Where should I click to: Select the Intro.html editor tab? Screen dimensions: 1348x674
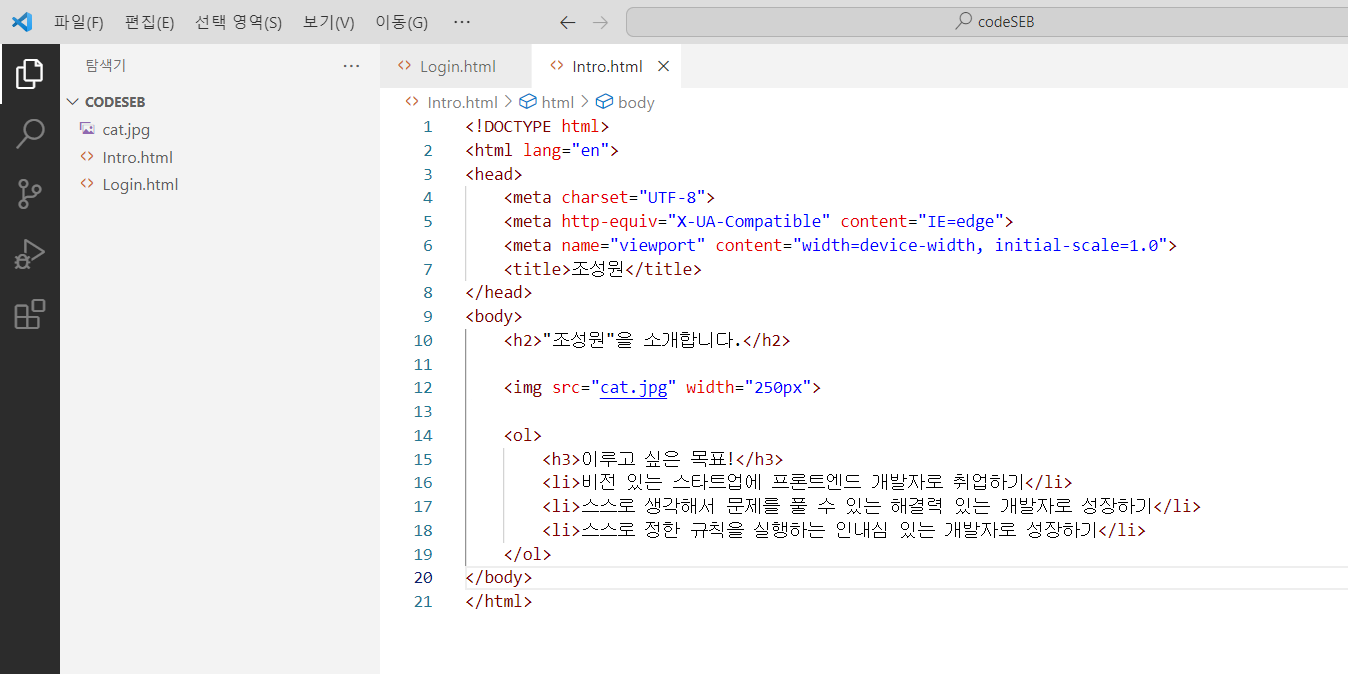[x=607, y=66]
